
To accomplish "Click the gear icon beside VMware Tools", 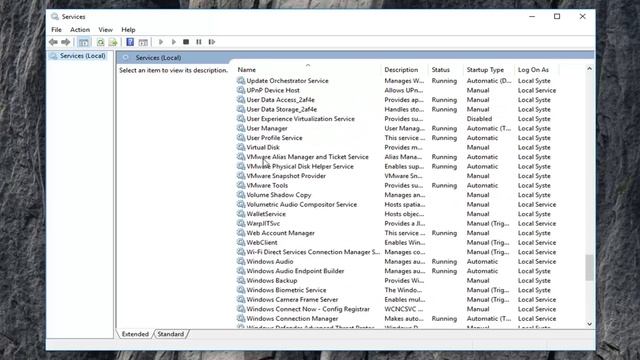I will coord(241,185).
